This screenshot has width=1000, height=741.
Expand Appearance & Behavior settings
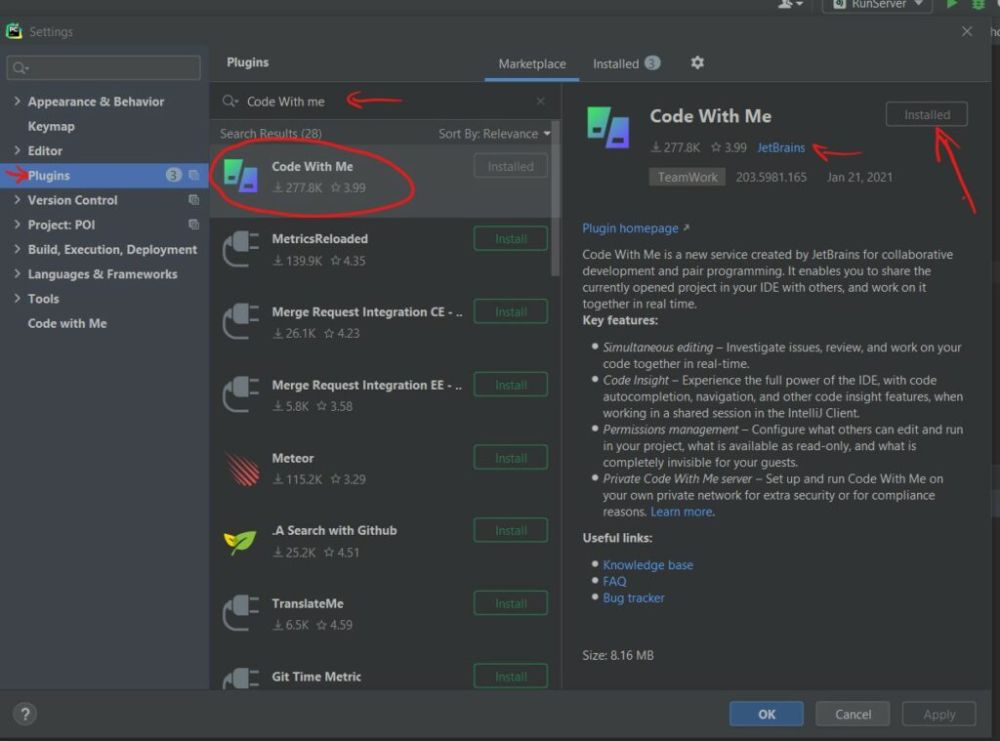[x=17, y=101]
